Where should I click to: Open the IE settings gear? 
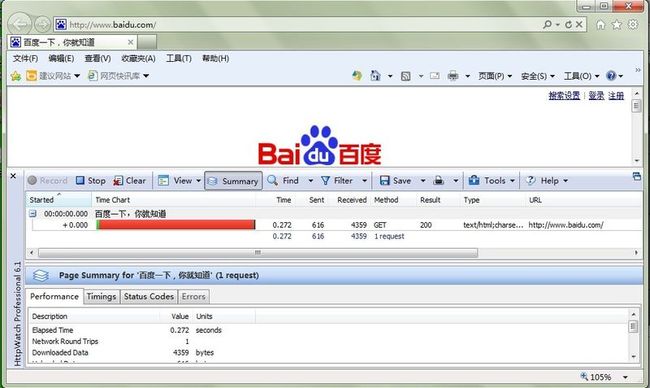633,24
